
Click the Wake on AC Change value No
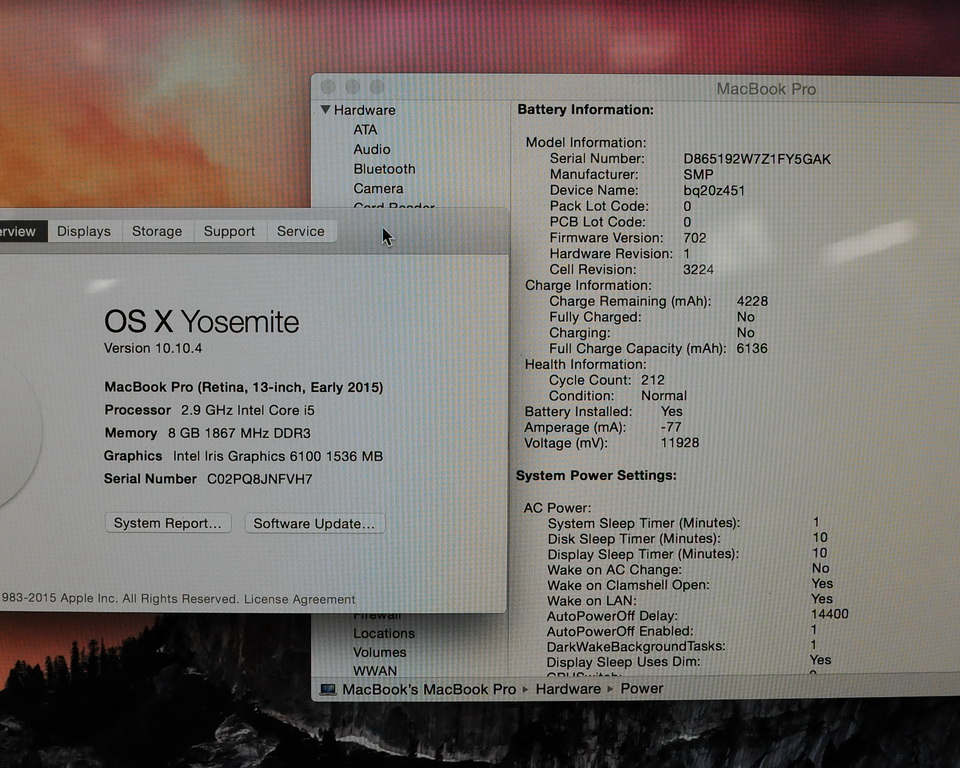click(x=820, y=568)
